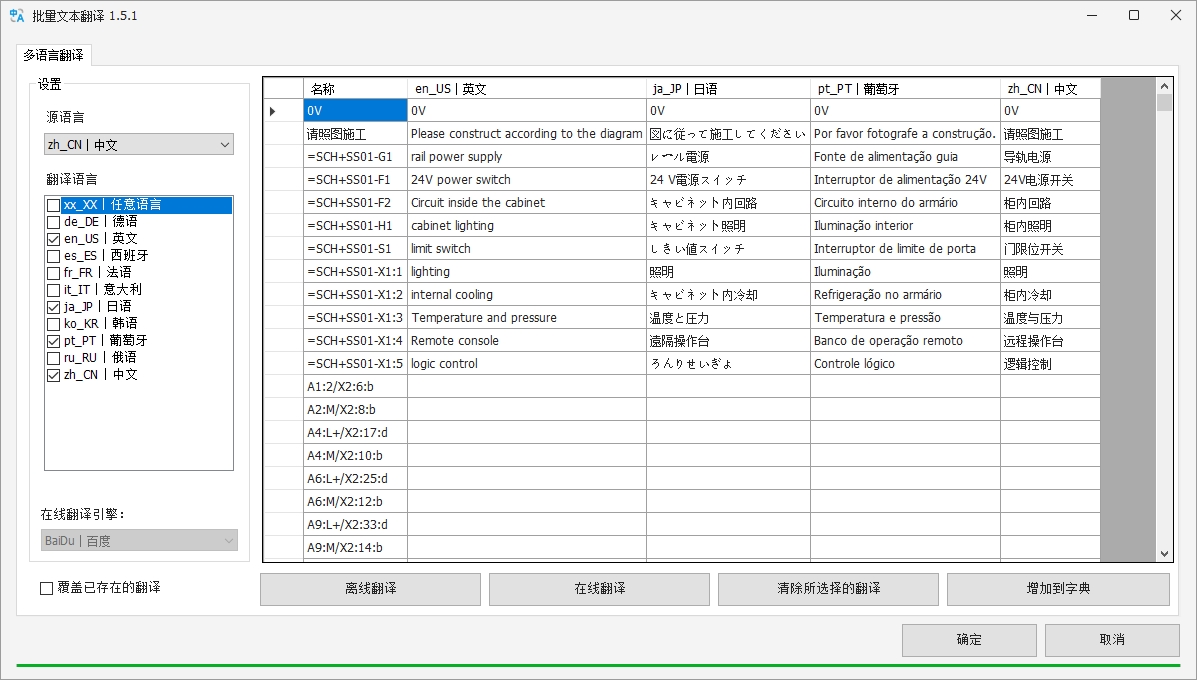Switch to the 多语言翻译 tab
Screen dimensions: 1197x680
tap(54, 56)
